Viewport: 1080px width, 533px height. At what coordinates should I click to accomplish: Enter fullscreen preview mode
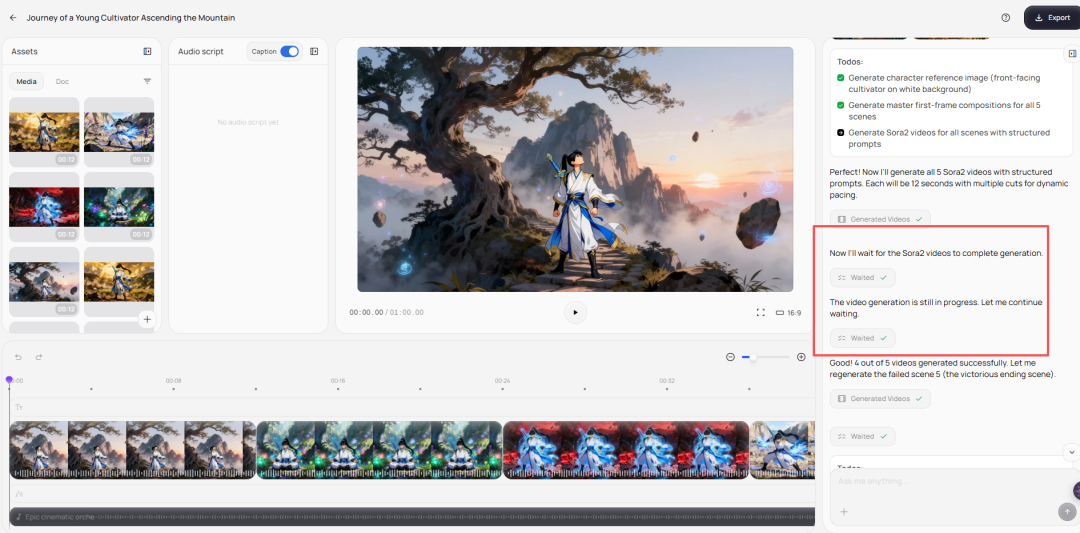coord(761,313)
